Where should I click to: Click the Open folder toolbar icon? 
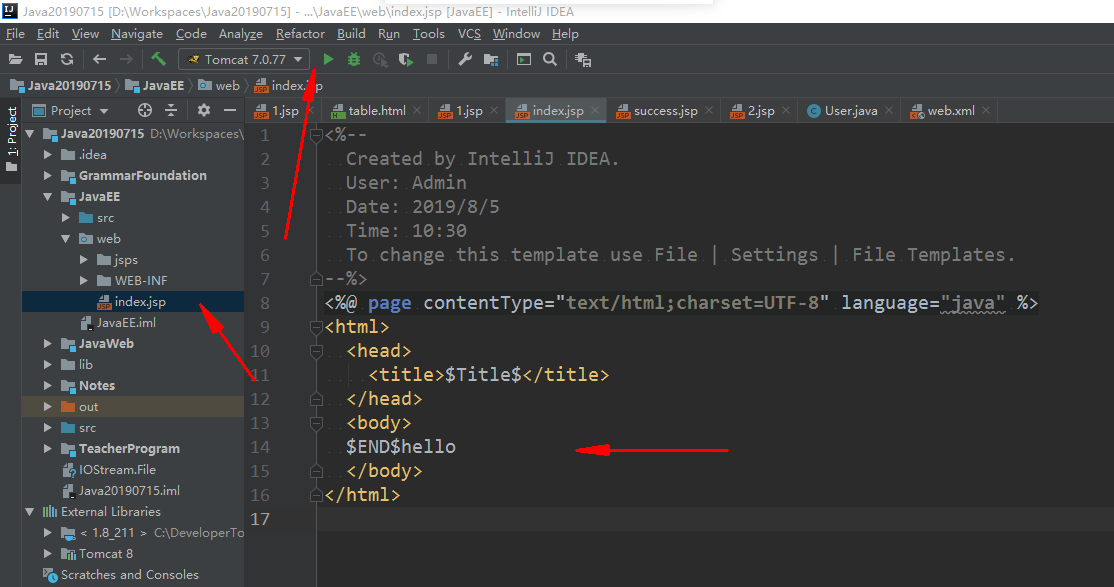click(16, 60)
